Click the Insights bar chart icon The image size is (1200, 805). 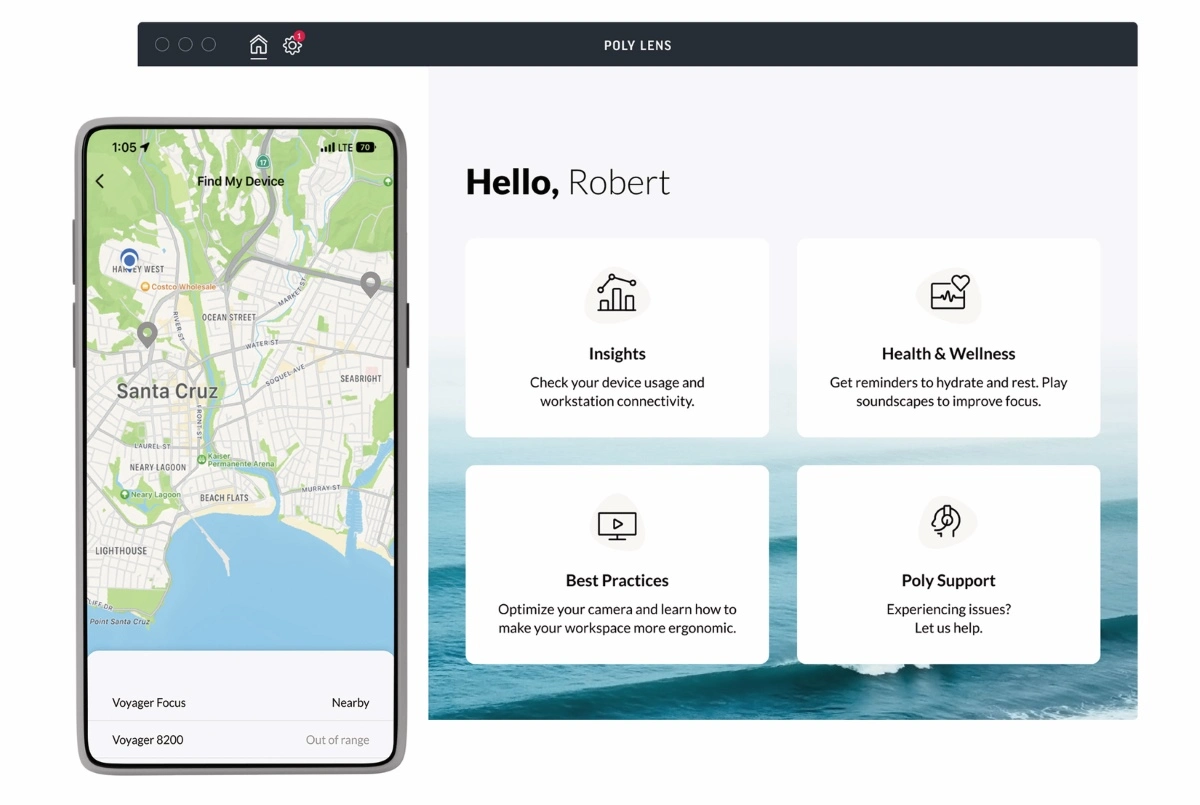click(617, 293)
